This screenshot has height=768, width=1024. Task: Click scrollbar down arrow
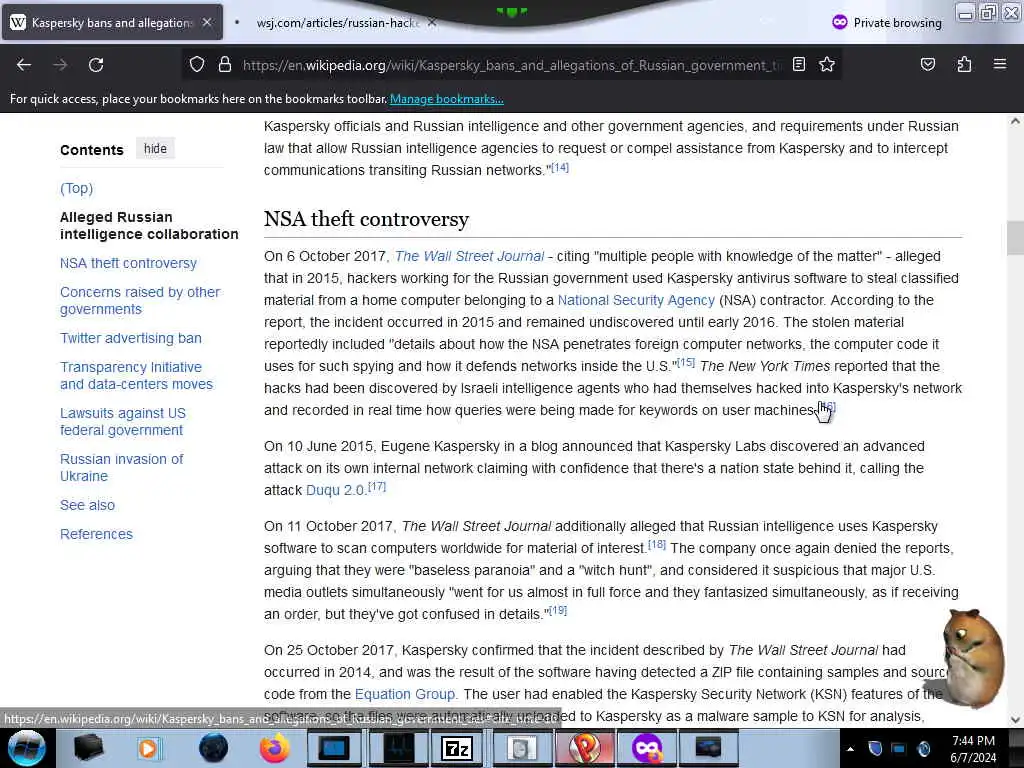tap(1015, 720)
